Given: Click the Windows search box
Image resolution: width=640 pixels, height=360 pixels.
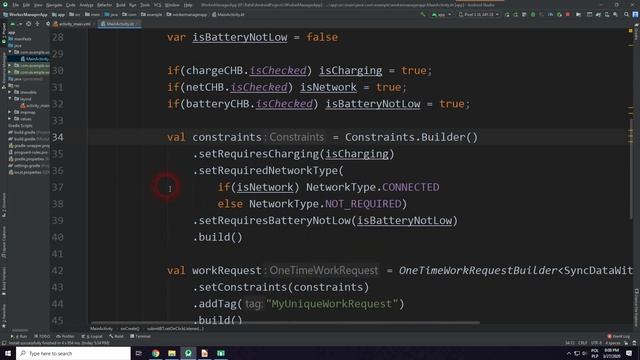Looking at the screenshot, I should pyautogui.click(x=73, y=353).
